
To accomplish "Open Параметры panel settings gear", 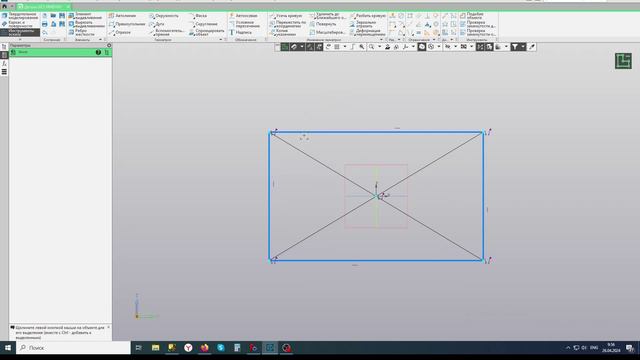I will pyautogui.click(x=109, y=45).
